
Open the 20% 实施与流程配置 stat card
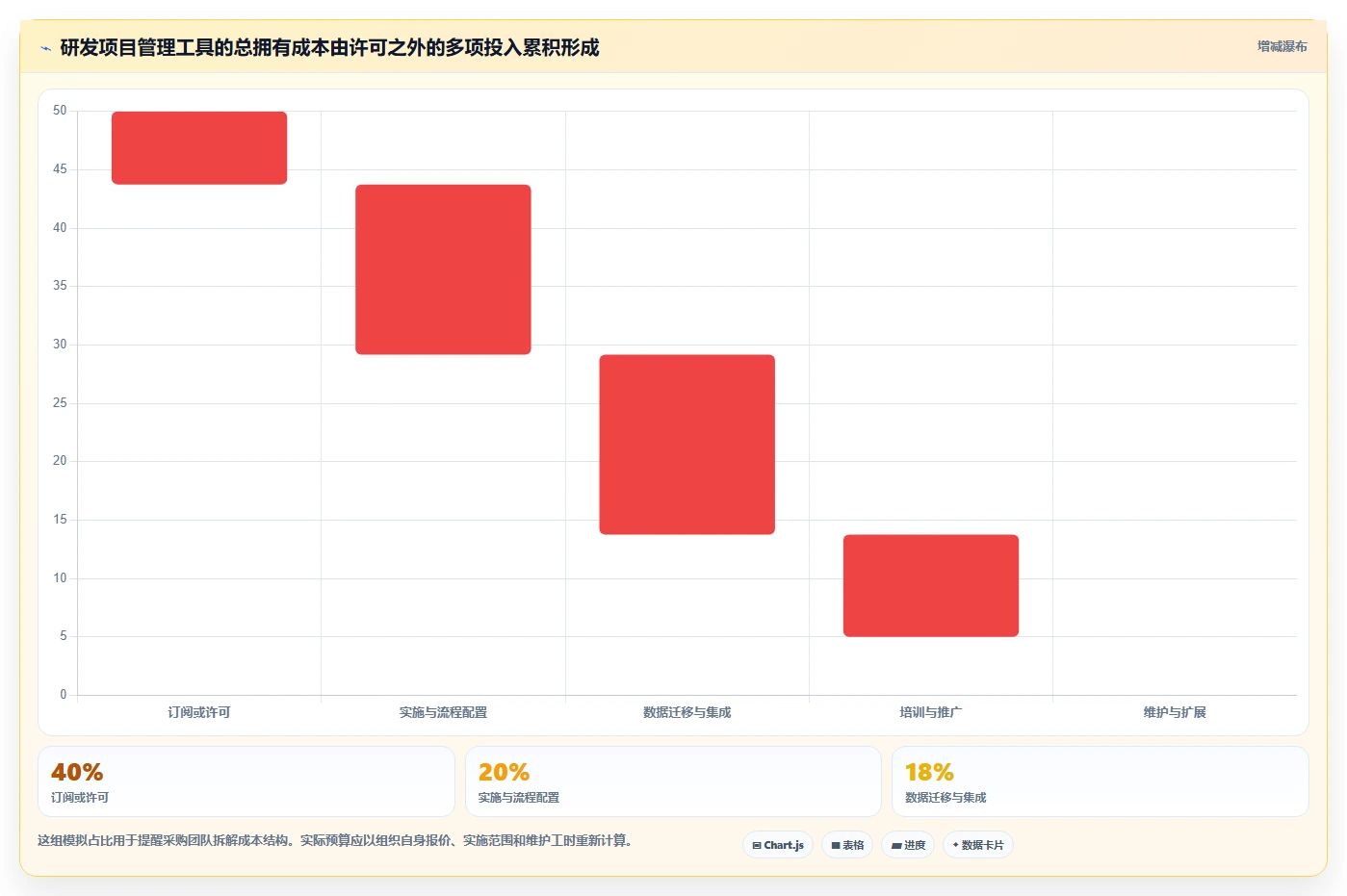[x=673, y=781]
